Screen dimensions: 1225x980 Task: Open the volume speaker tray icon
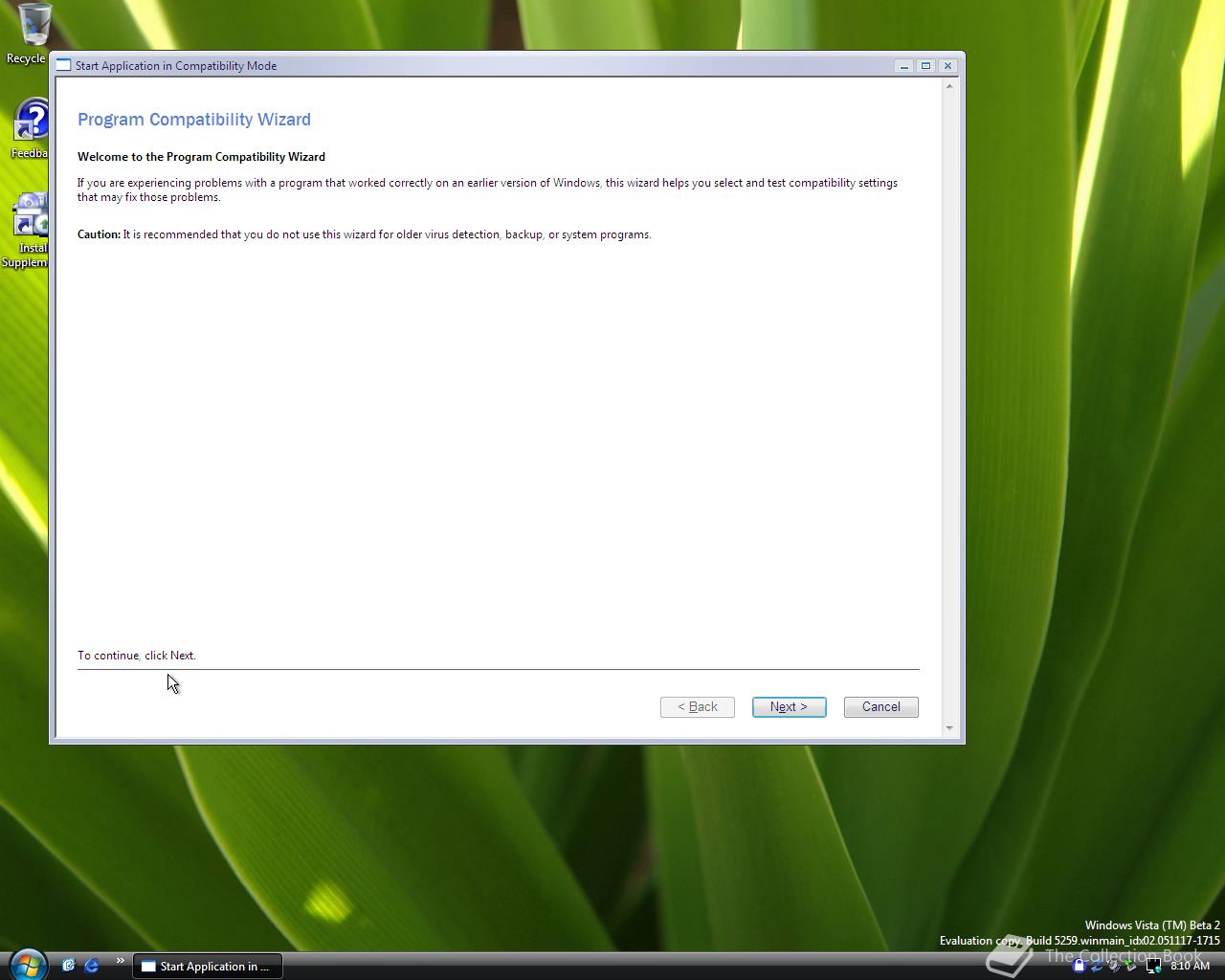pos(1115,966)
